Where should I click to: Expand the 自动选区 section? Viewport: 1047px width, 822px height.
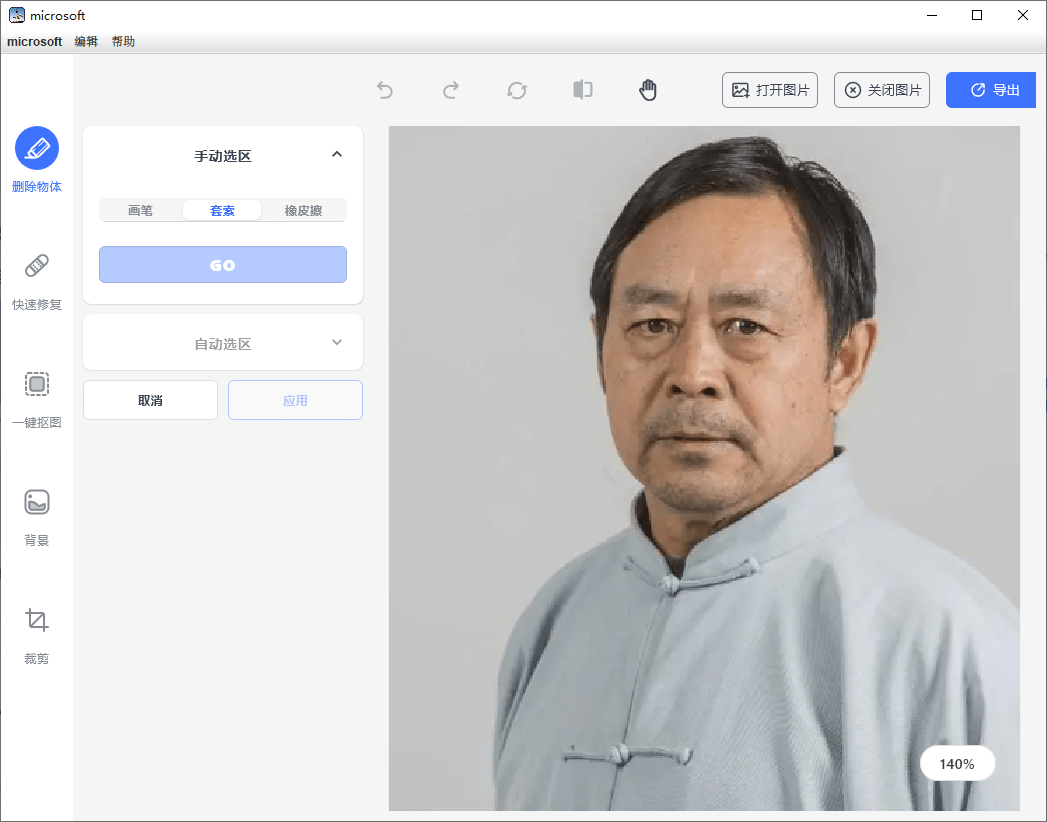222,342
